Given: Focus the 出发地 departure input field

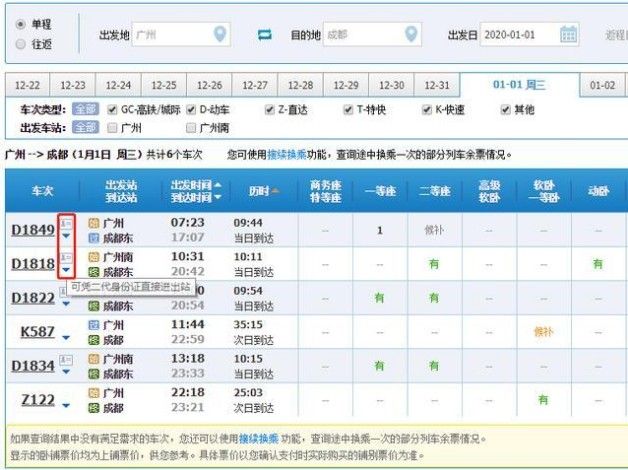Looking at the screenshot, I should (x=181, y=34).
